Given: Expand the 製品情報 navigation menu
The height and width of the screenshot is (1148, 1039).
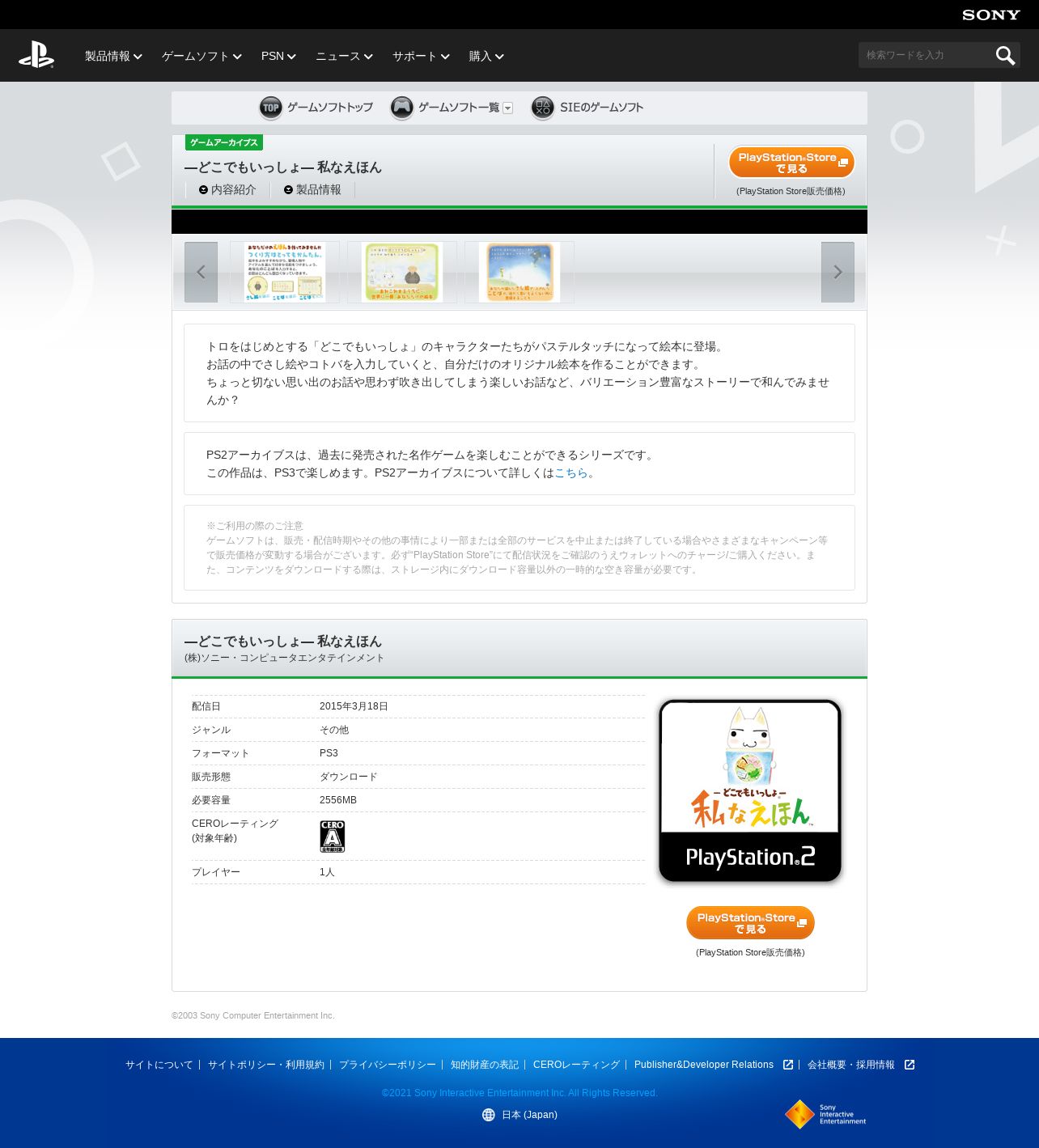Looking at the screenshot, I should [113, 56].
